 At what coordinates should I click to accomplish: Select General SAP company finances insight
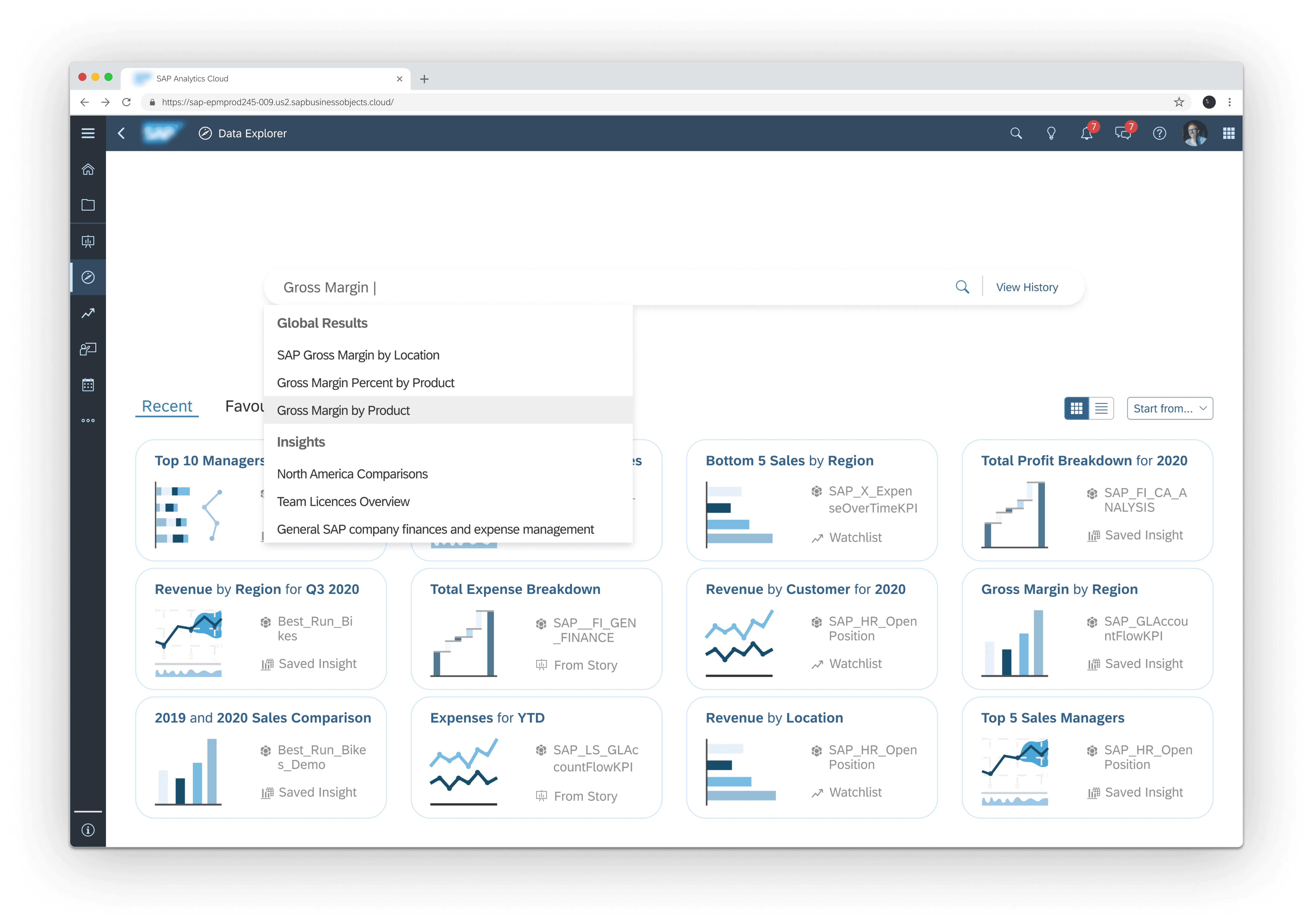pyautogui.click(x=448, y=529)
